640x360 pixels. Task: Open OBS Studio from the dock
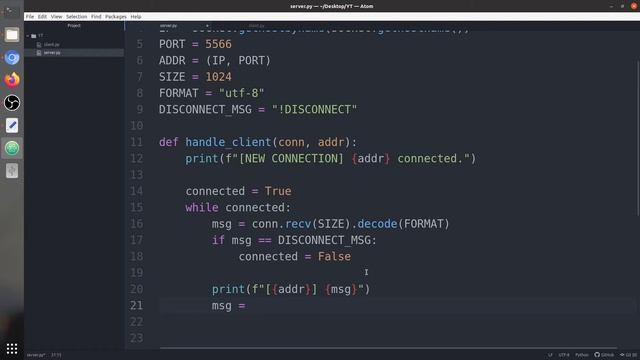pyautogui.click(x=12, y=103)
